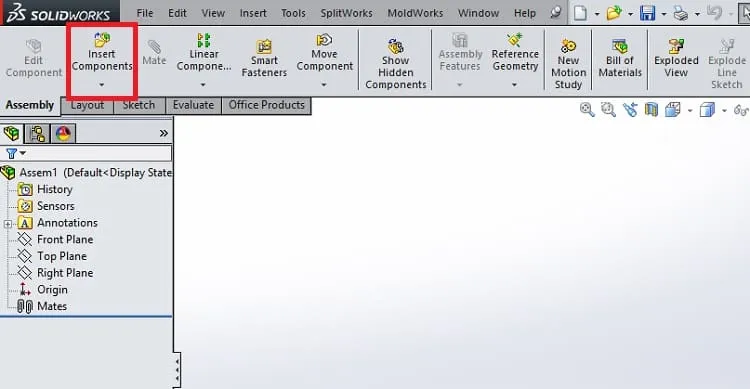Click the Zoom to Fit magnifier icon
Screen dimensions: 750x389
point(587,110)
